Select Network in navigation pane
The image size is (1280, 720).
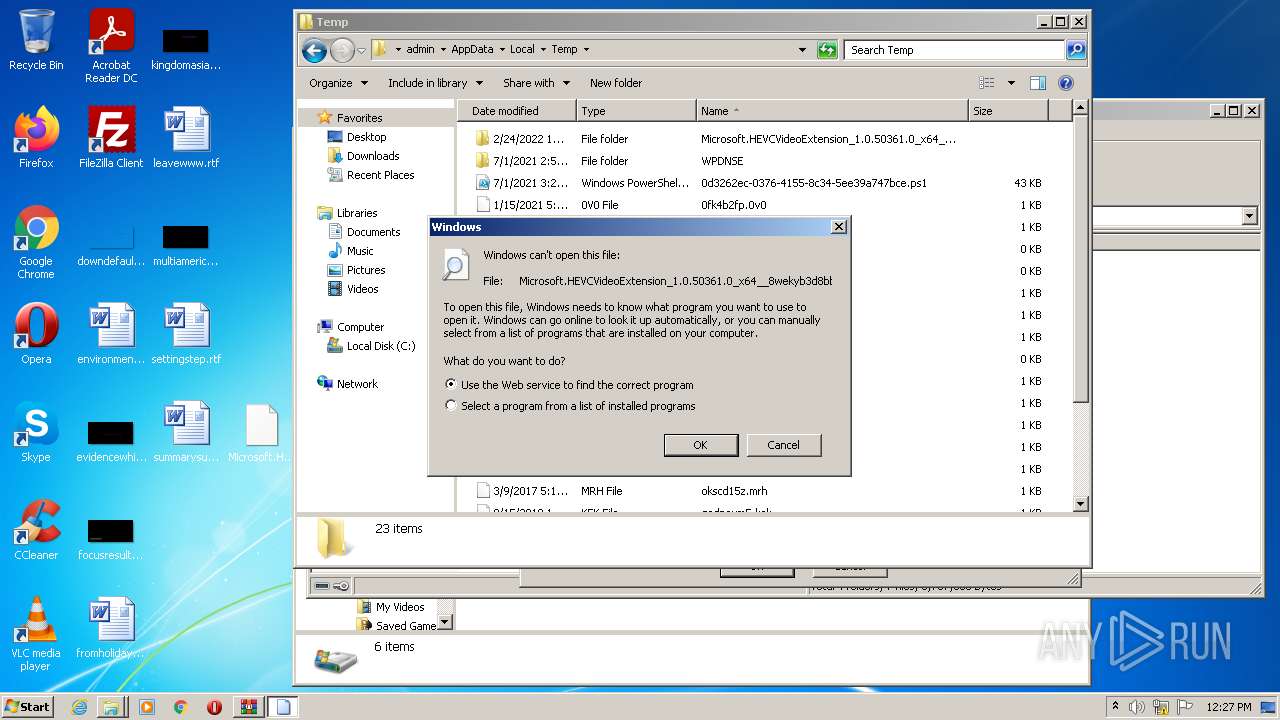[357, 384]
